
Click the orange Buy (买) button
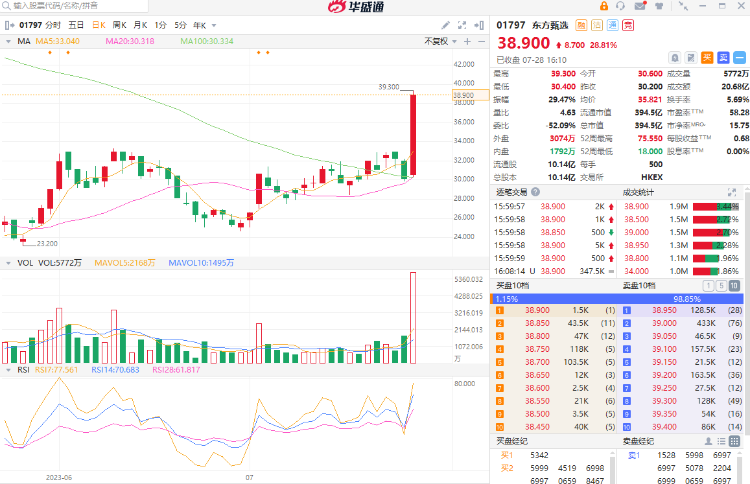pos(707,58)
